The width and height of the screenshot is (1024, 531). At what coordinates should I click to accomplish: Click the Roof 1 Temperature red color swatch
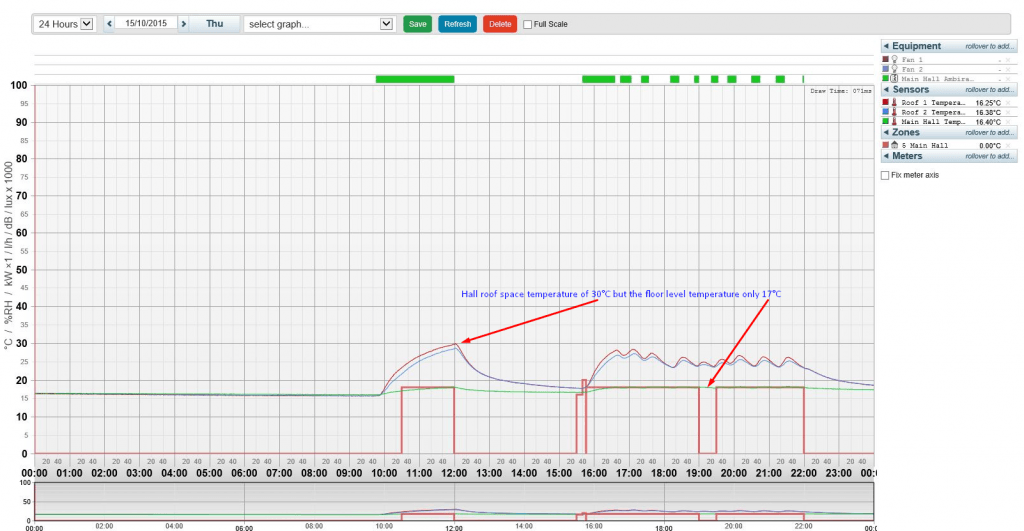(x=886, y=103)
